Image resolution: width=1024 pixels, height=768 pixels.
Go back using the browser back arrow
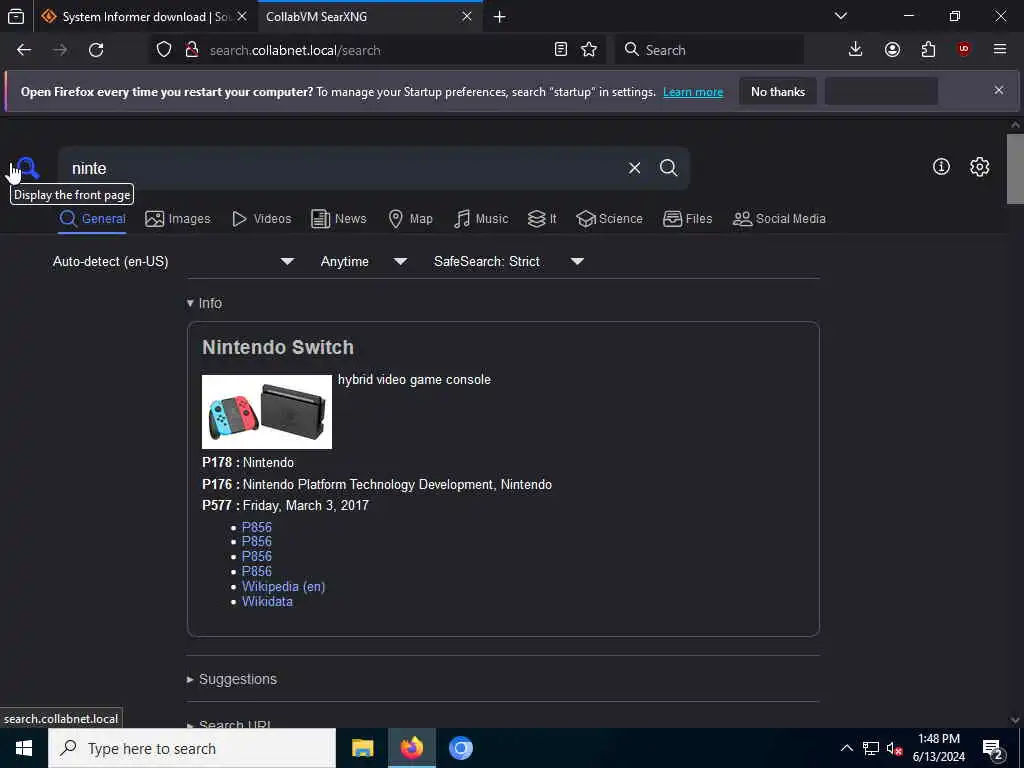[x=24, y=50]
